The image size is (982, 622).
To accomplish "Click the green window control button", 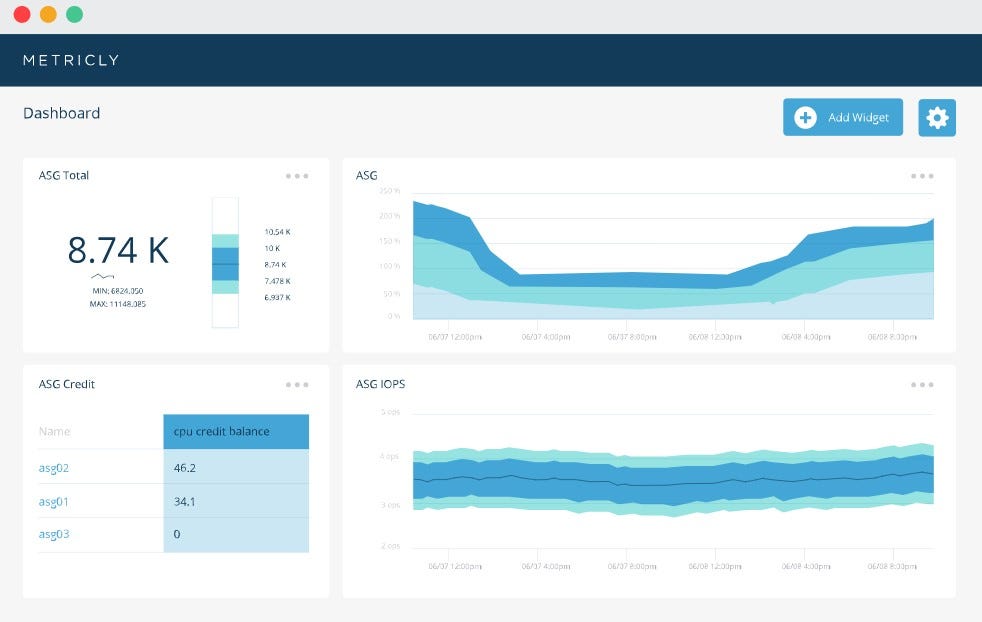I will pos(74,15).
